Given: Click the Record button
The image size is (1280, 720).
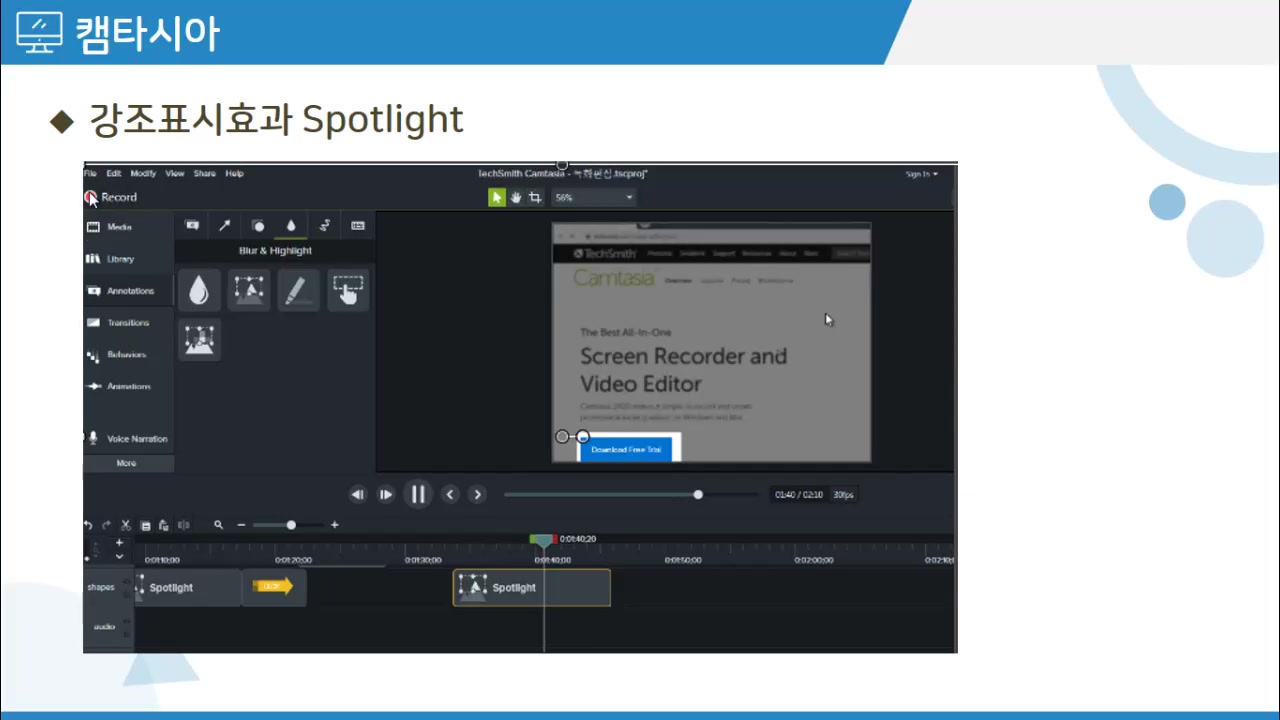Looking at the screenshot, I should coord(111,198).
